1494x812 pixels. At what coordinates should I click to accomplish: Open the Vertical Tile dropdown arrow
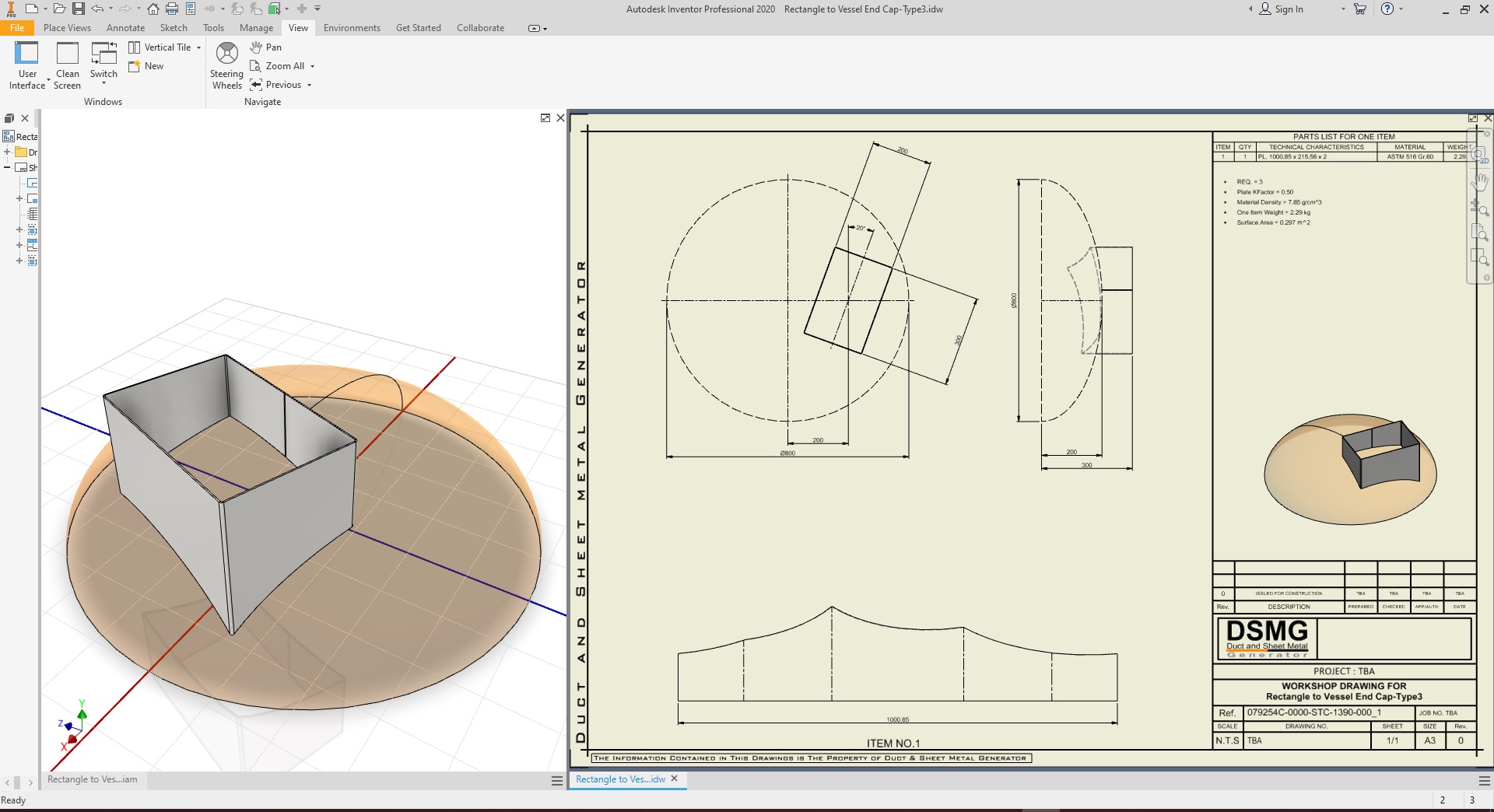coord(199,47)
